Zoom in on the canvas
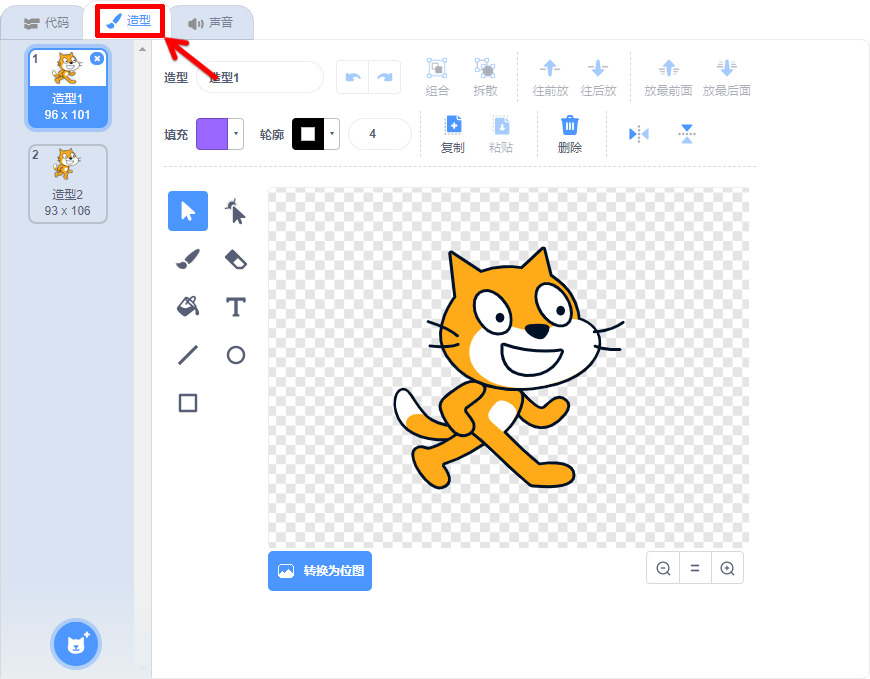Image resolution: width=870 pixels, height=679 pixels. (727, 568)
